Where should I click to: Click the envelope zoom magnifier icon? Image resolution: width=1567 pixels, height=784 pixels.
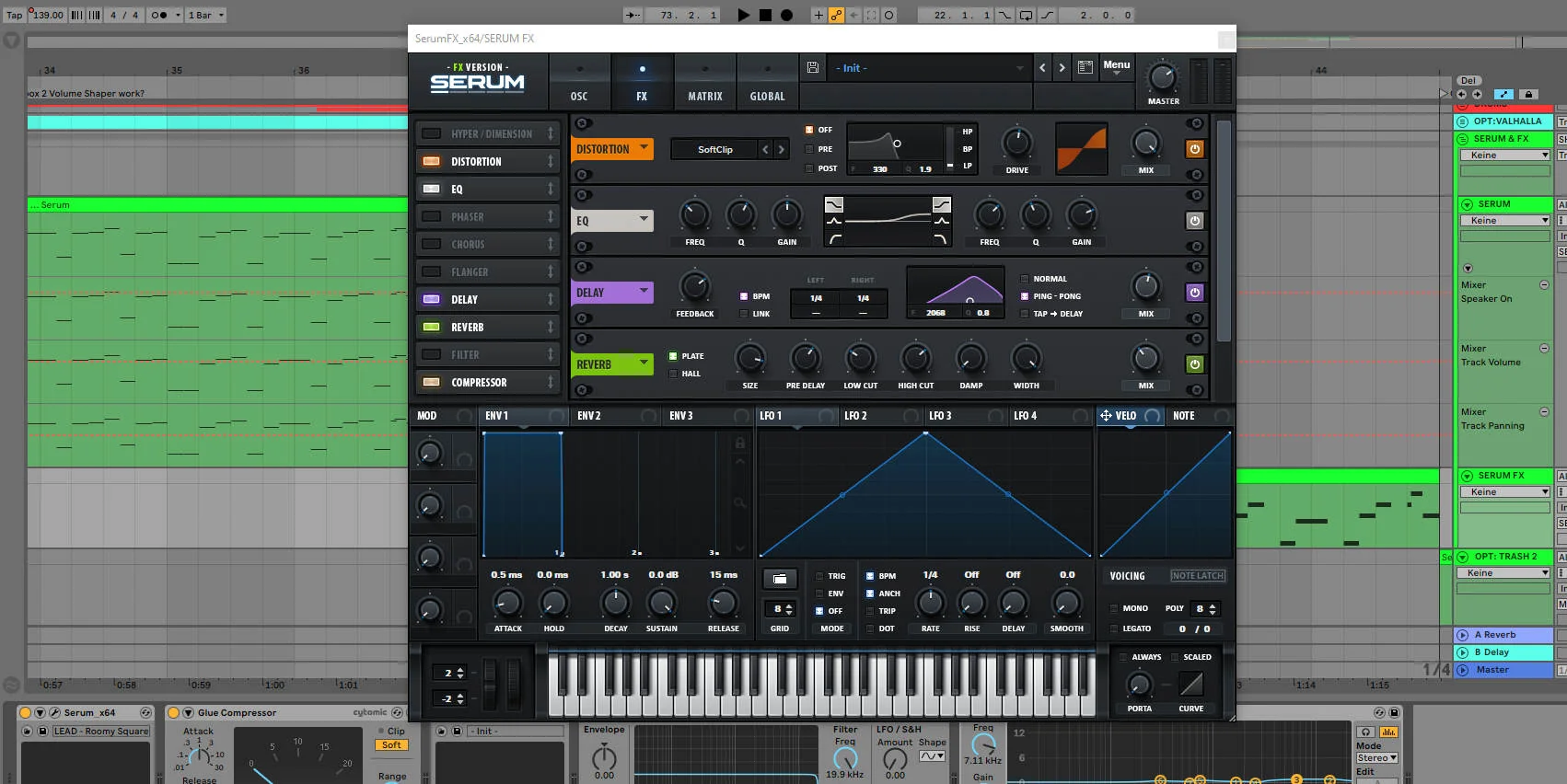739,502
